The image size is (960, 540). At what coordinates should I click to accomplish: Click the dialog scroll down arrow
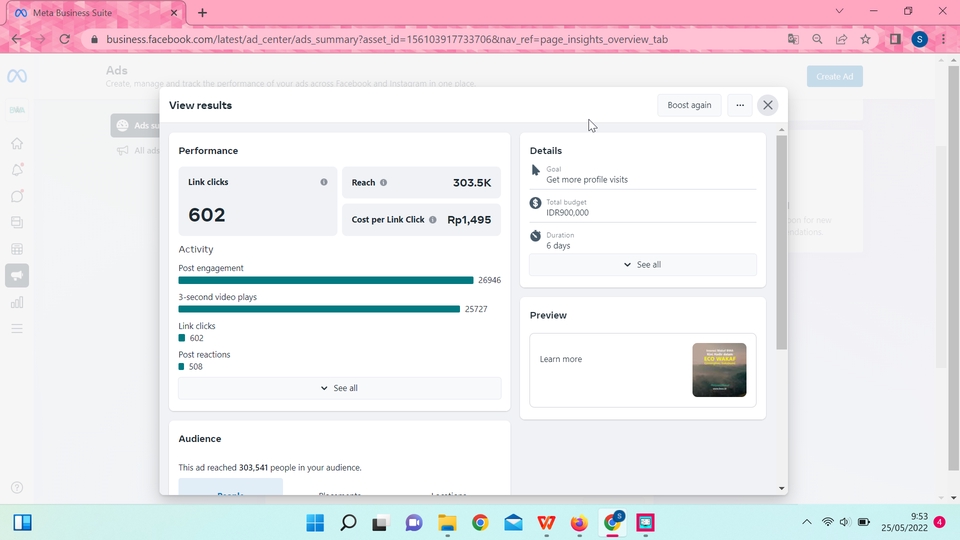point(781,489)
